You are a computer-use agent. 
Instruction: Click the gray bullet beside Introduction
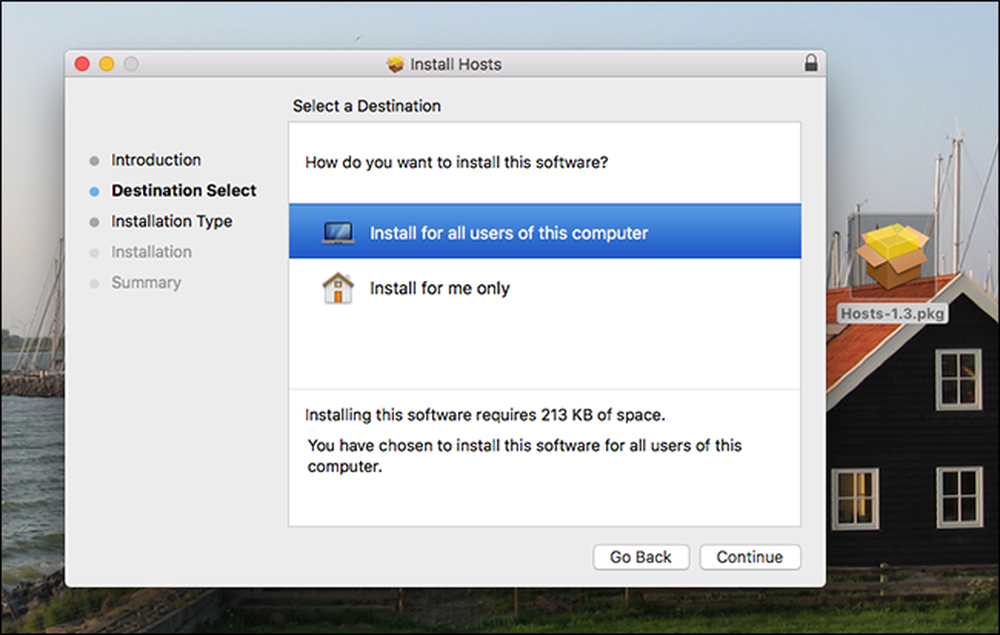pyautogui.click(x=94, y=161)
